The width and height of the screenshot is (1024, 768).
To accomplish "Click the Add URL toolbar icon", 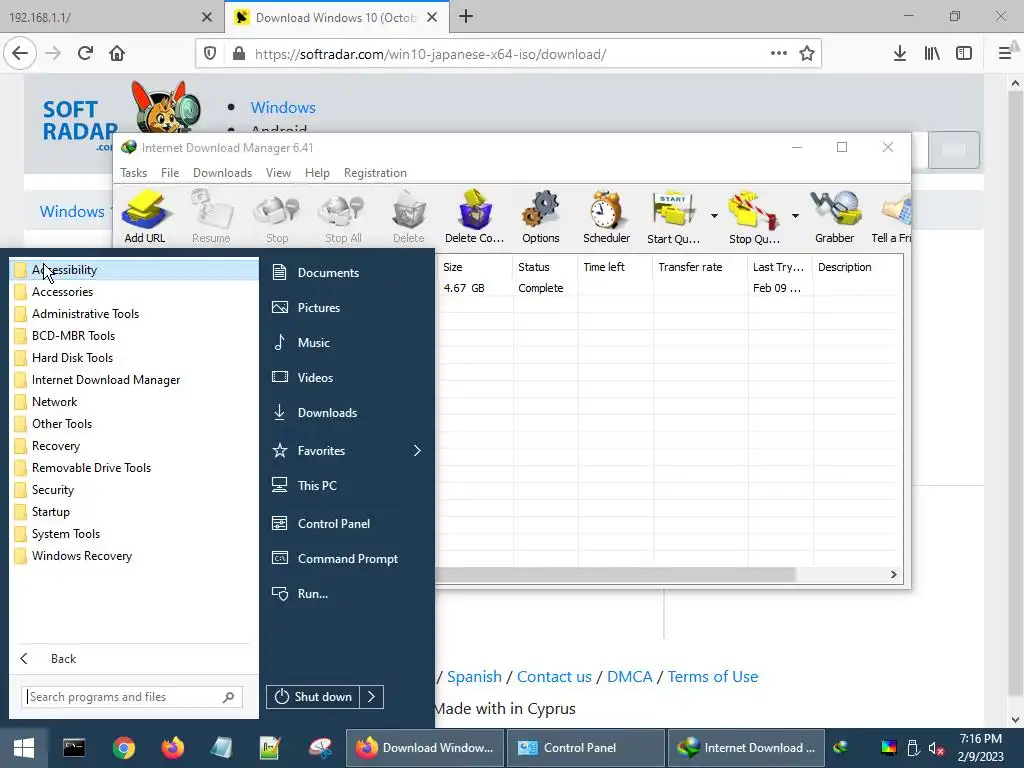I will (145, 217).
